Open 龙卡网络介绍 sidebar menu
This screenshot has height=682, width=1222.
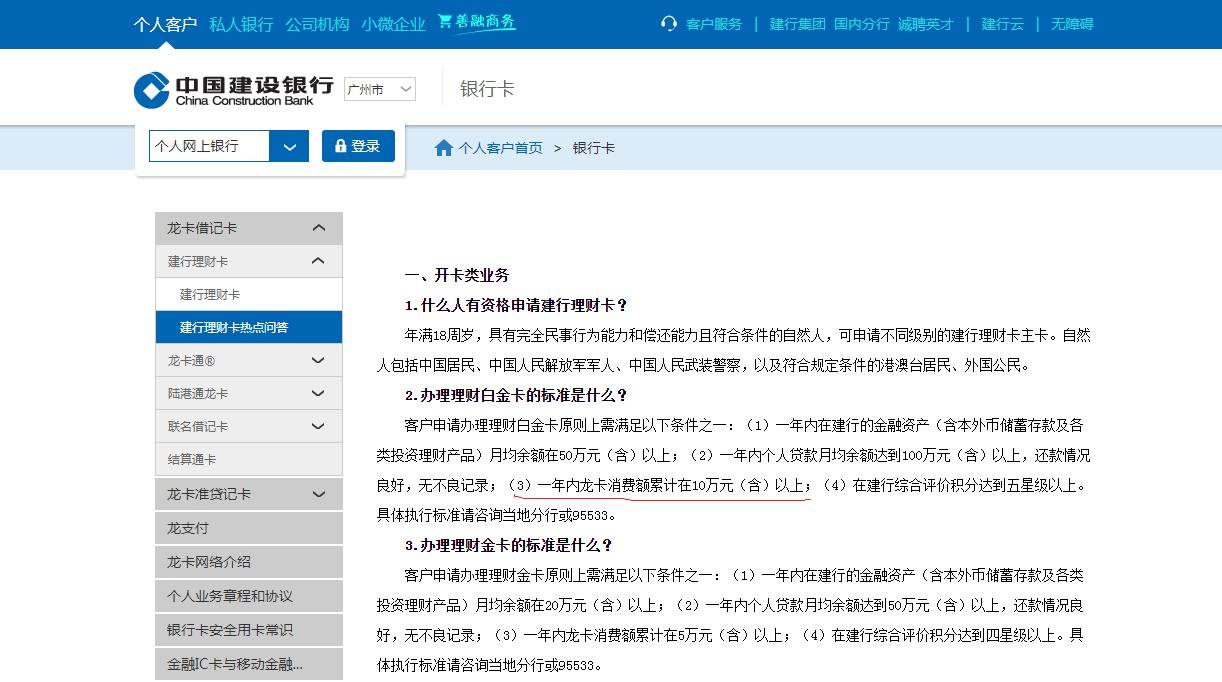pos(249,562)
